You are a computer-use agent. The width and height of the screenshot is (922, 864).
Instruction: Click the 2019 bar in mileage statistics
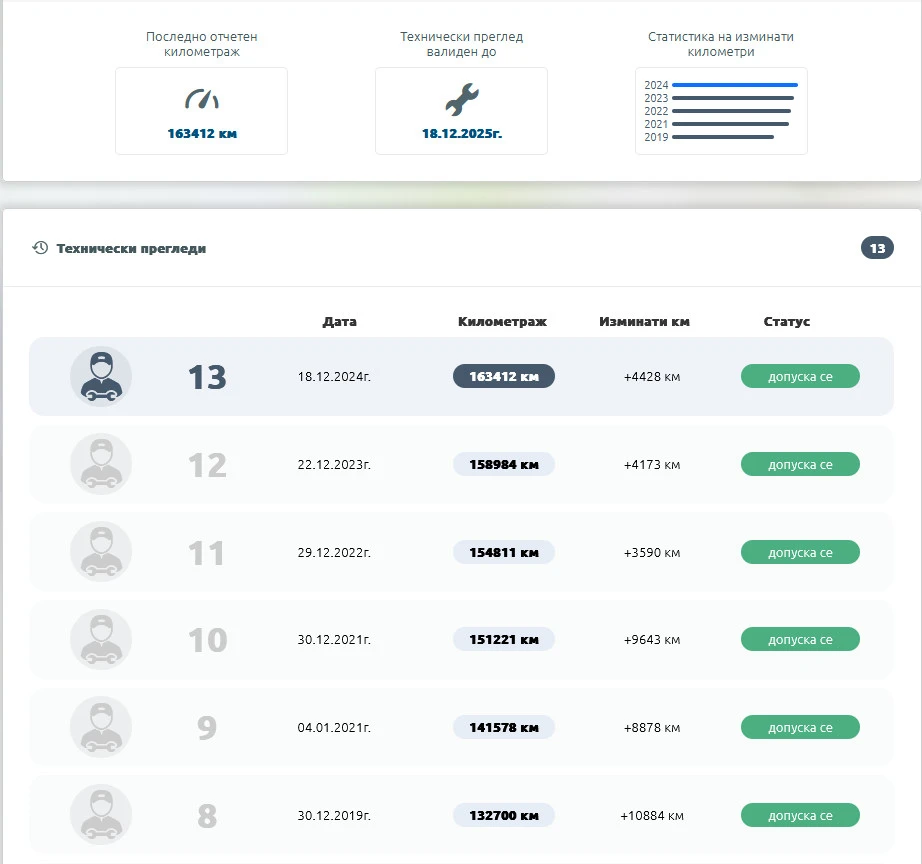click(x=722, y=137)
